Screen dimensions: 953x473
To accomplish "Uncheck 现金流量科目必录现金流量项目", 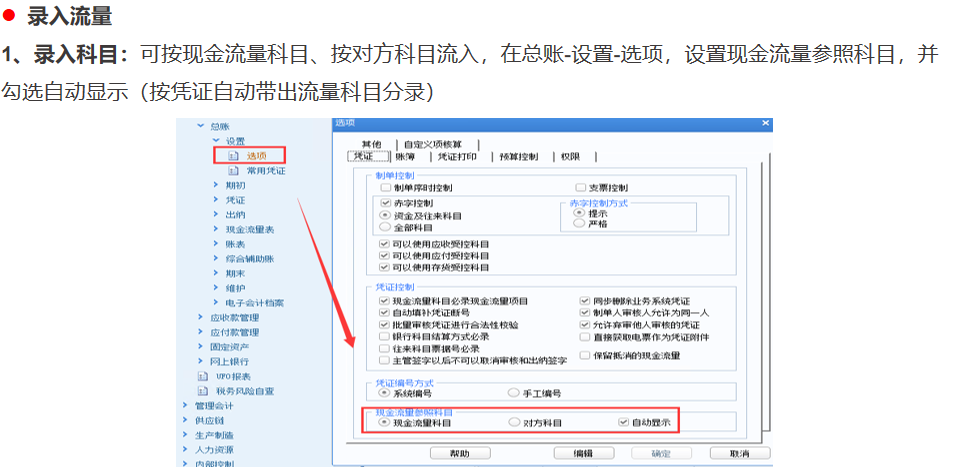I will point(384,301).
